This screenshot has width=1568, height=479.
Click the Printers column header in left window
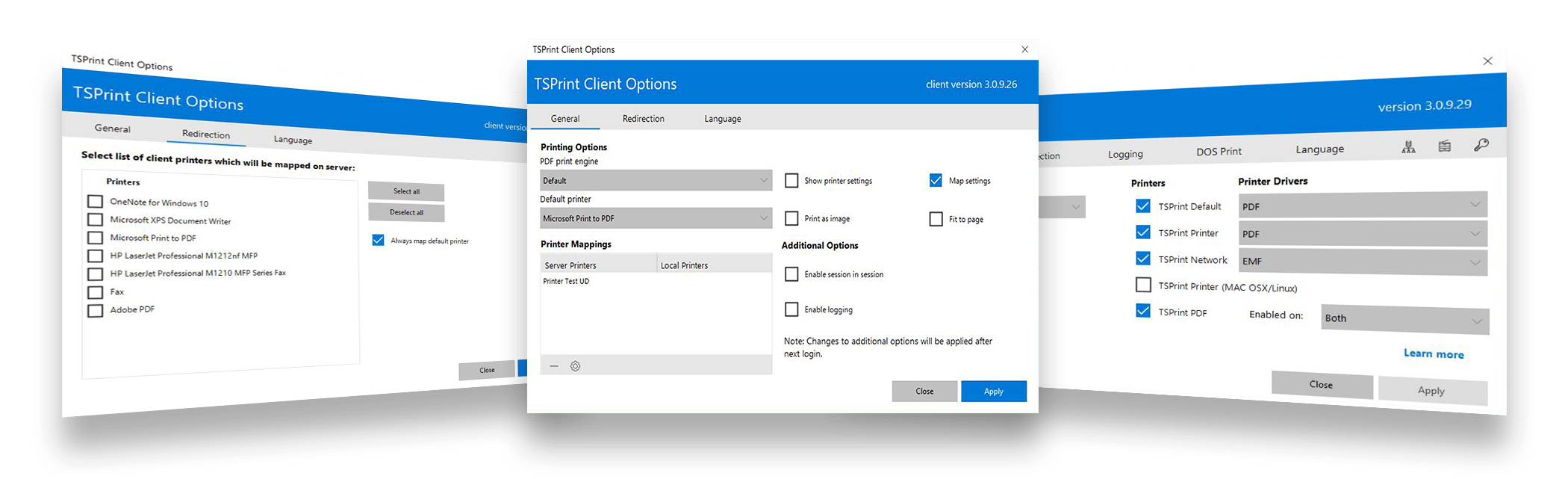[x=123, y=182]
